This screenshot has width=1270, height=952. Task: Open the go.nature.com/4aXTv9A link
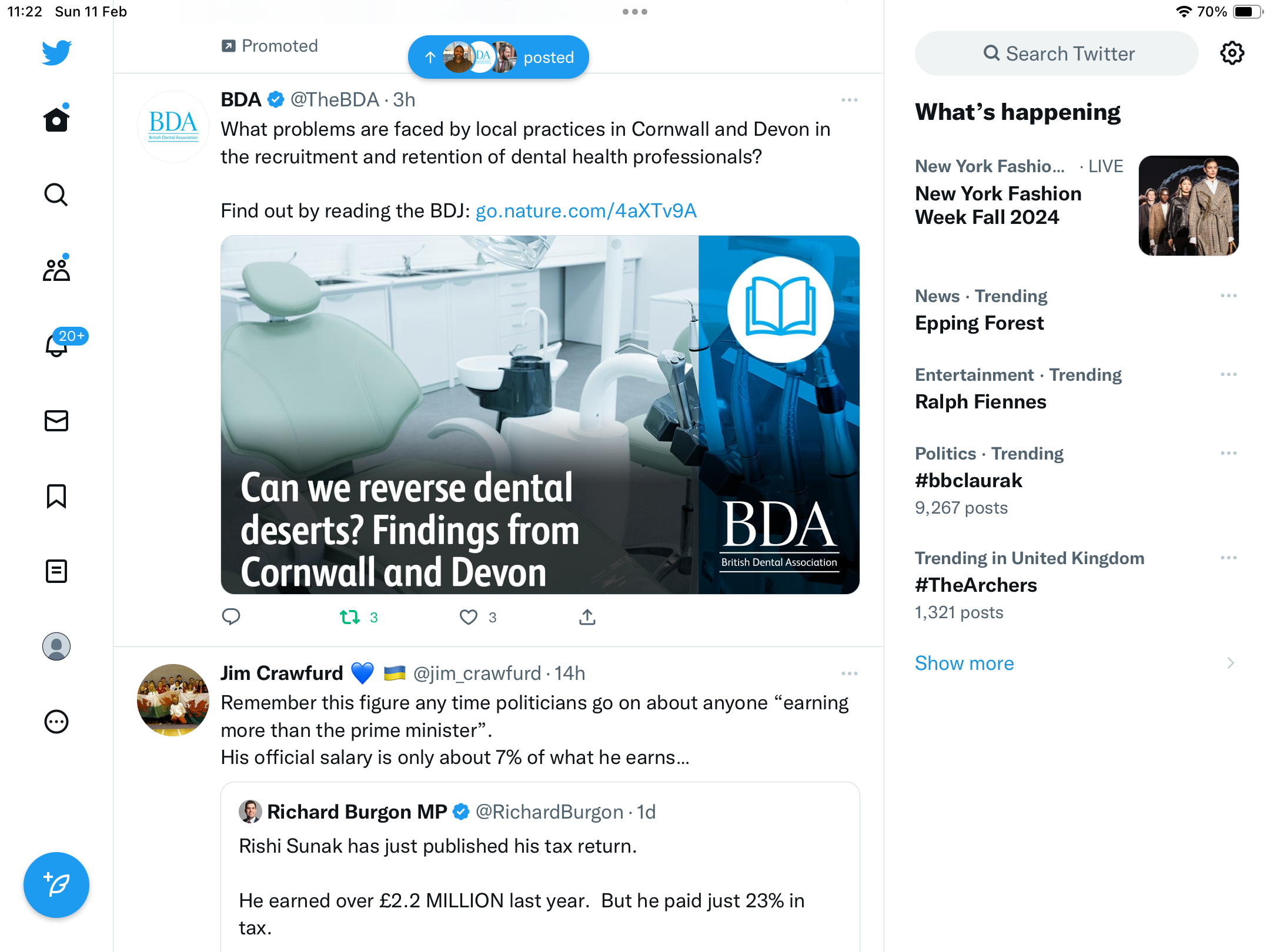click(586, 210)
